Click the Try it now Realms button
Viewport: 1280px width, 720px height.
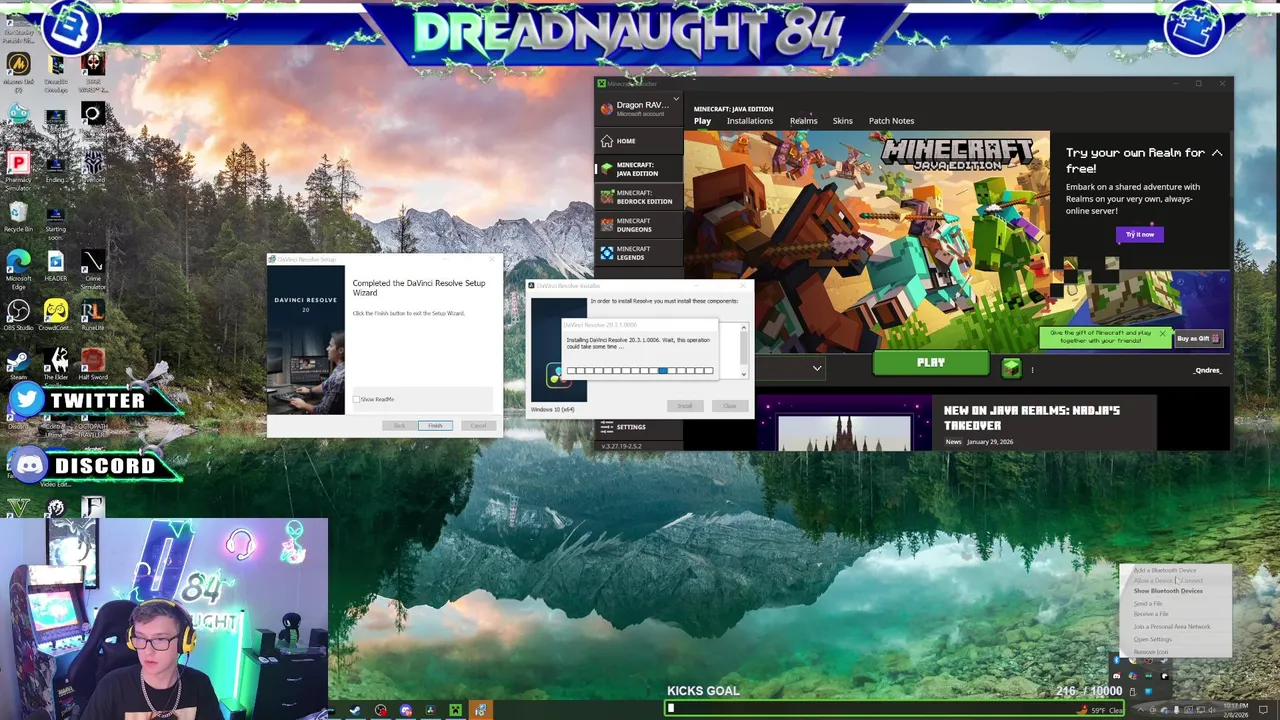[x=1140, y=235]
